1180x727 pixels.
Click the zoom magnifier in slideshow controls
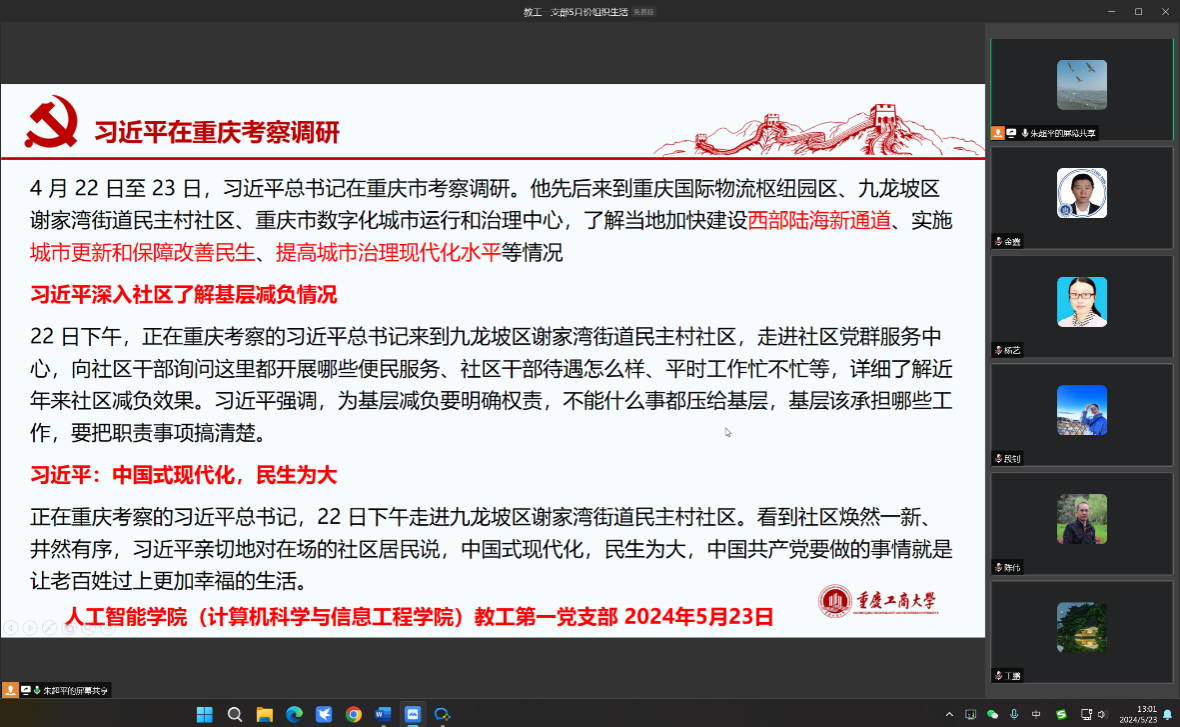pos(89,628)
